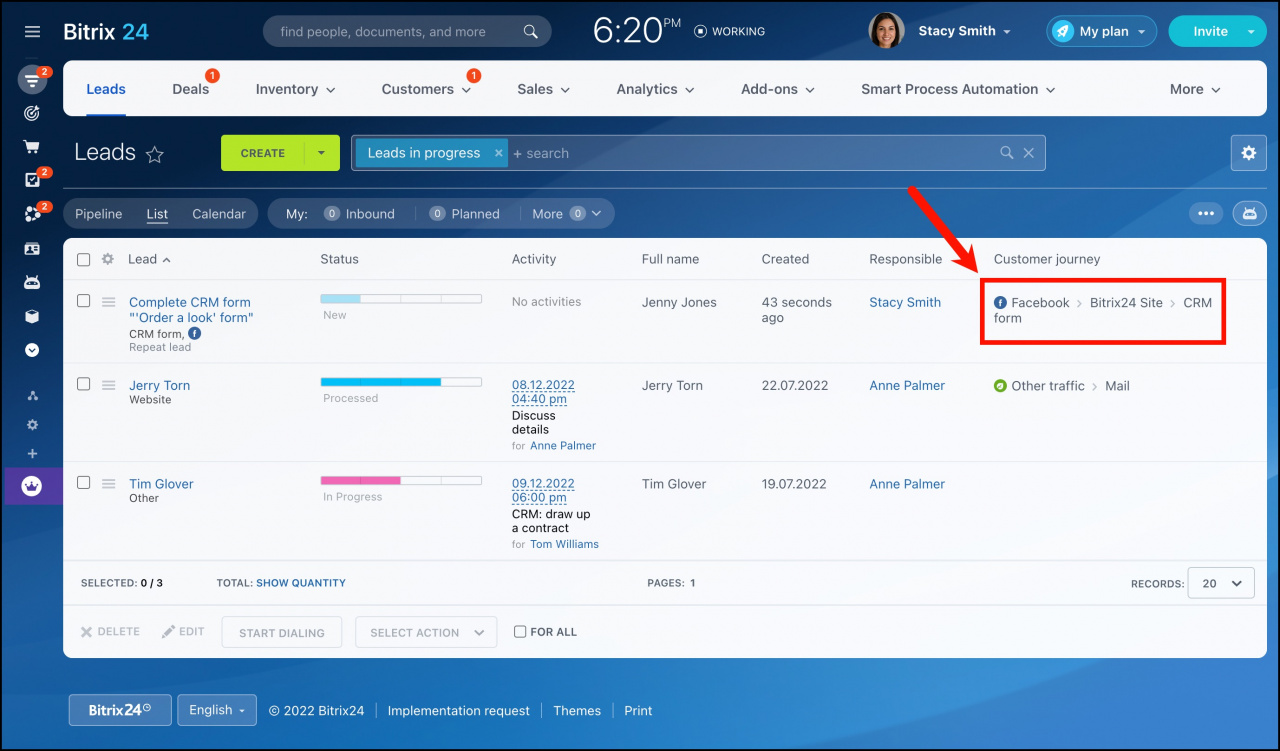Switch to the Deals tab
The image size is (1280, 751).
[x=190, y=89]
